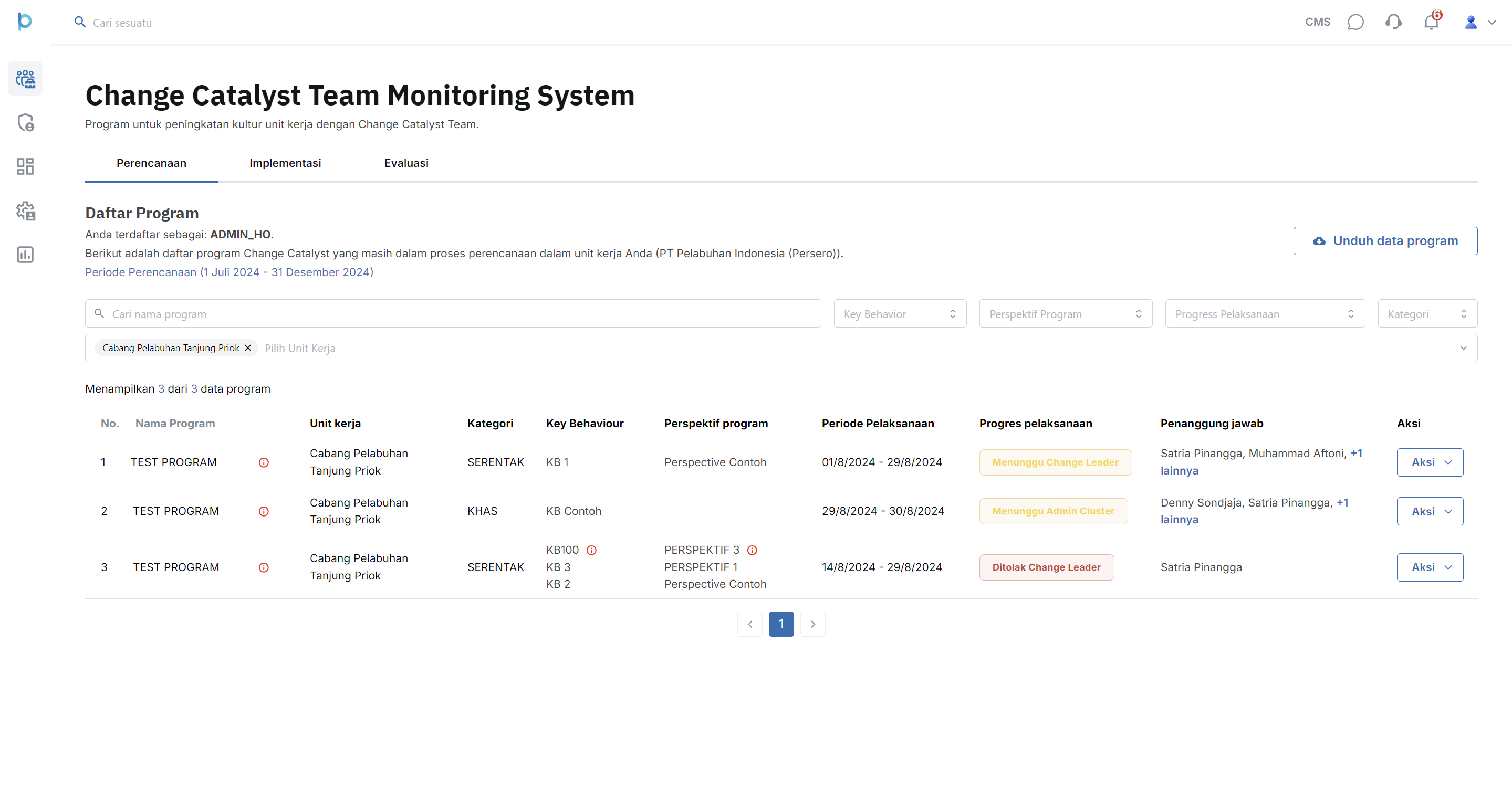Remove Cabang Pelabuhan Tanjung Priok tag

248,348
